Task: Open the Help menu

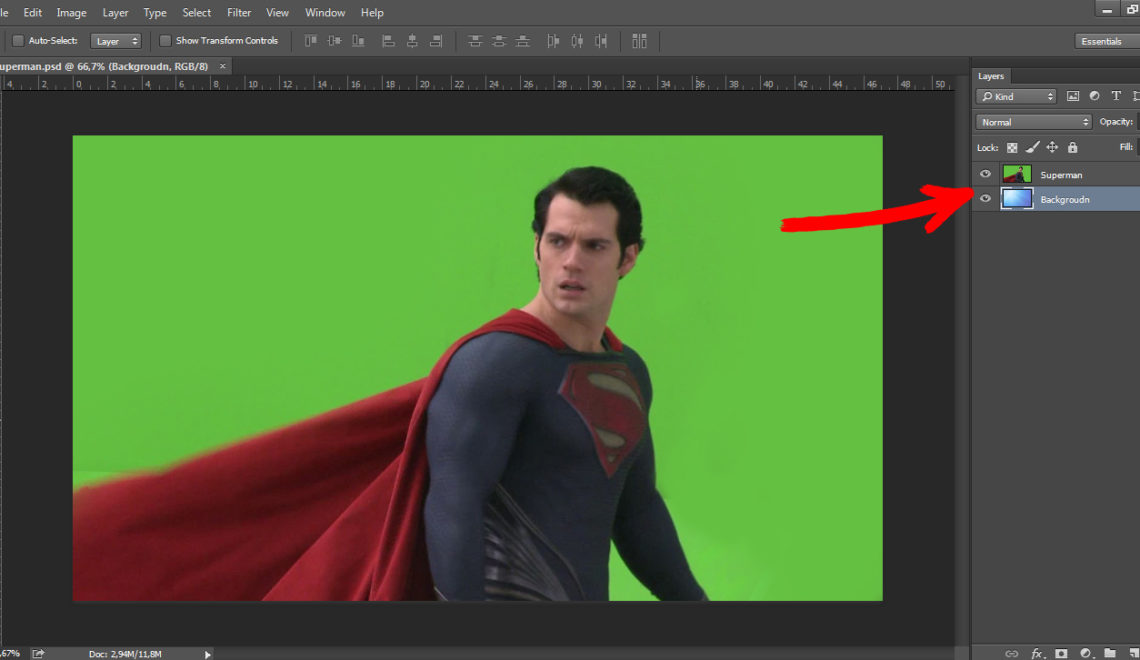Action: [x=372, y=12]
